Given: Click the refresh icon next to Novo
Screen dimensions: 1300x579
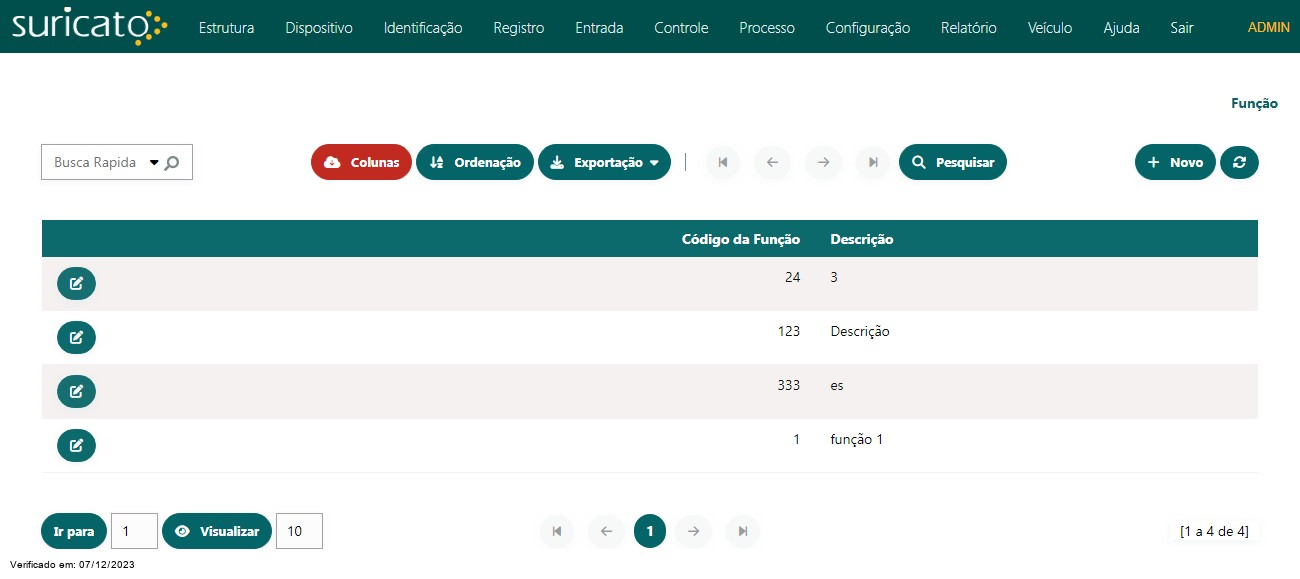Looking at the screenshot, I should click(1239, 162).
